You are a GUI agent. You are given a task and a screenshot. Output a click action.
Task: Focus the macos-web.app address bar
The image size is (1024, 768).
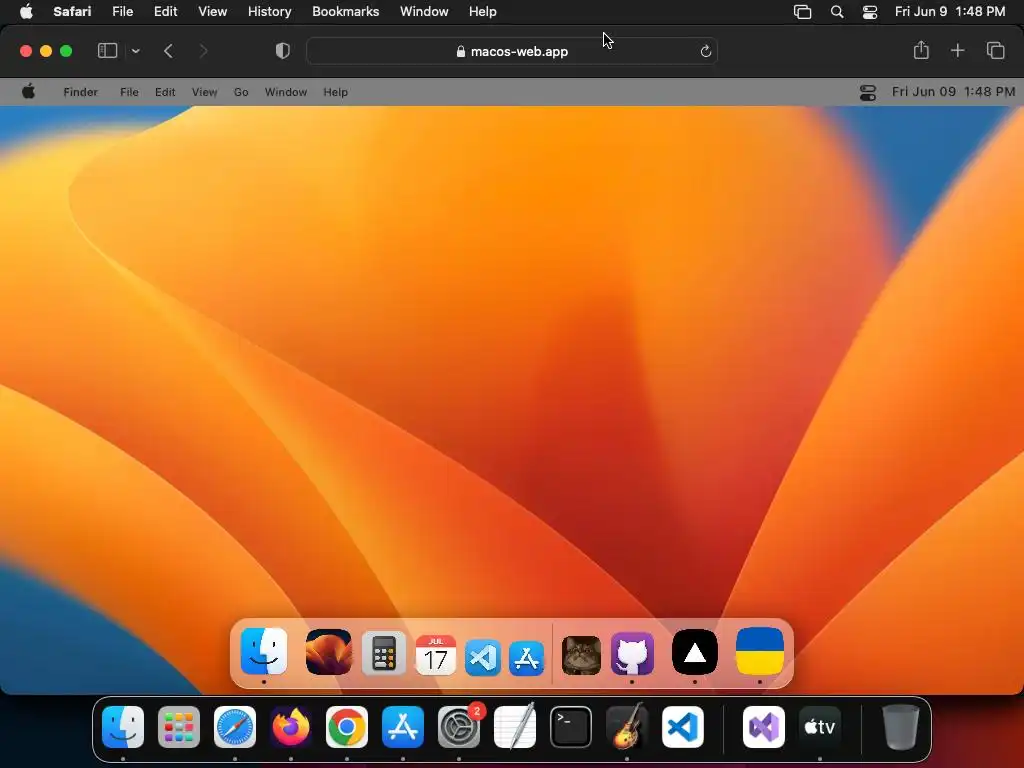[x=512, y=51]
